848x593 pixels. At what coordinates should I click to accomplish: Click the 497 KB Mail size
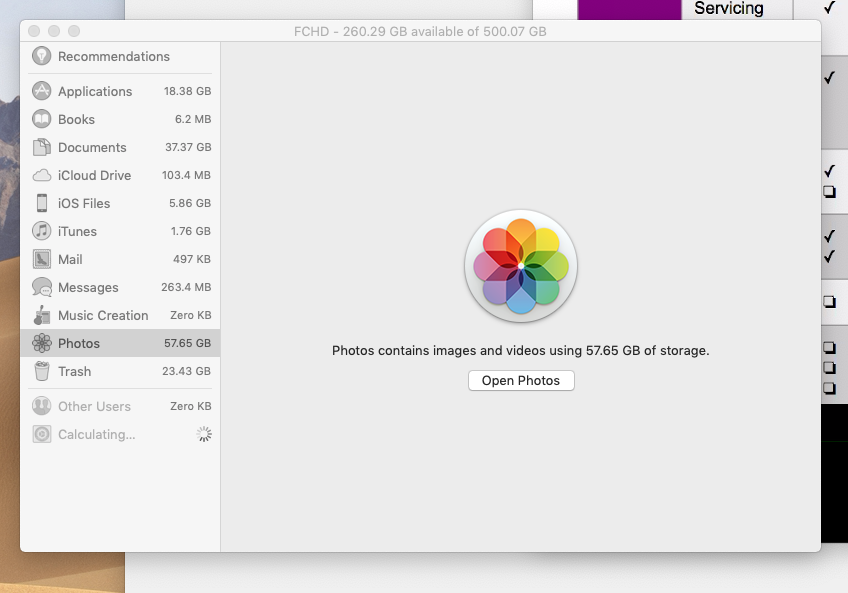click(x=192, y=259)
